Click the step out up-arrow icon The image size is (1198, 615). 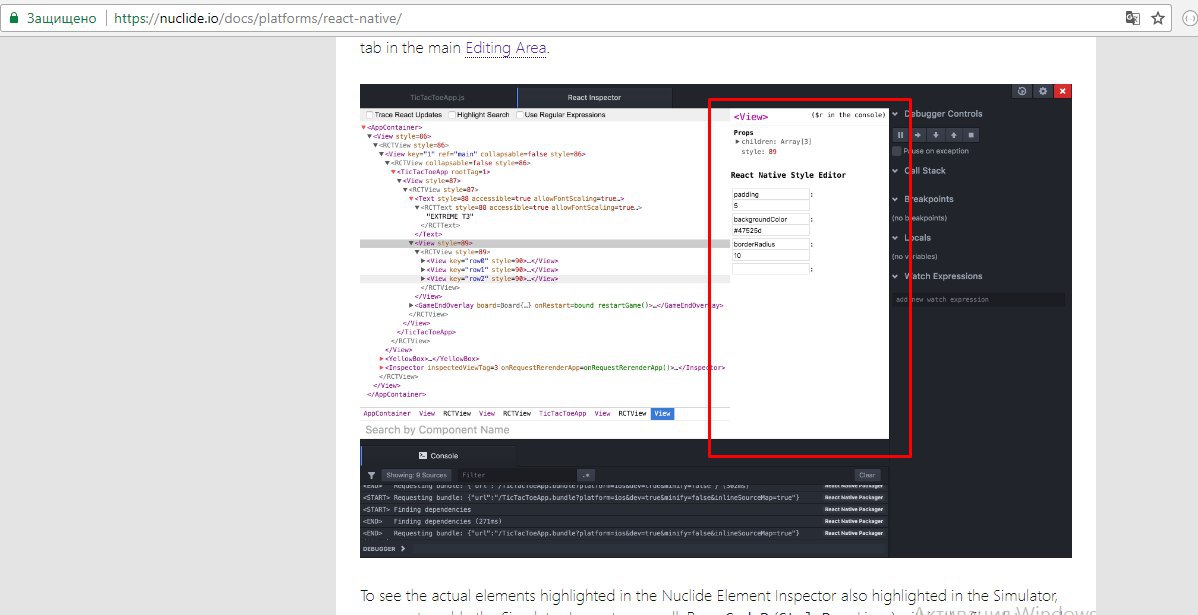954,135
